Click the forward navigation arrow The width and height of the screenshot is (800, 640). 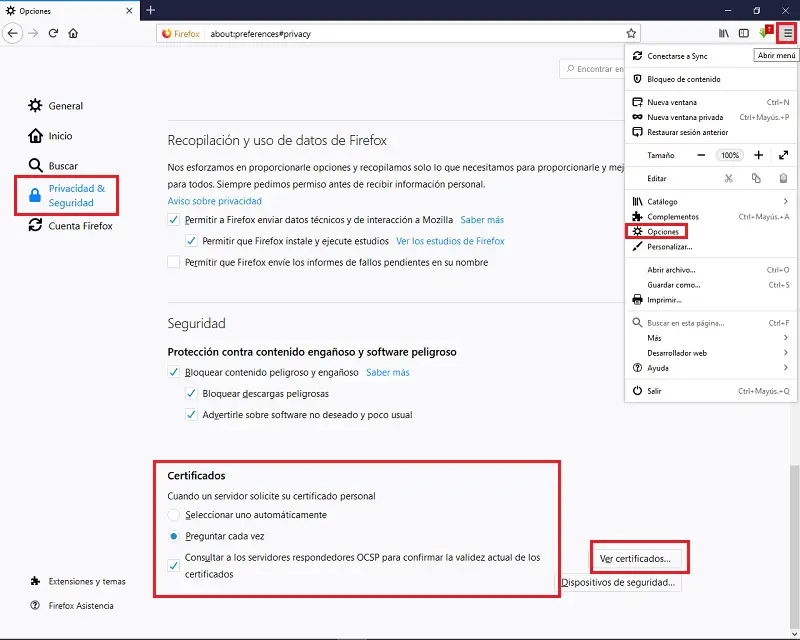33,34
